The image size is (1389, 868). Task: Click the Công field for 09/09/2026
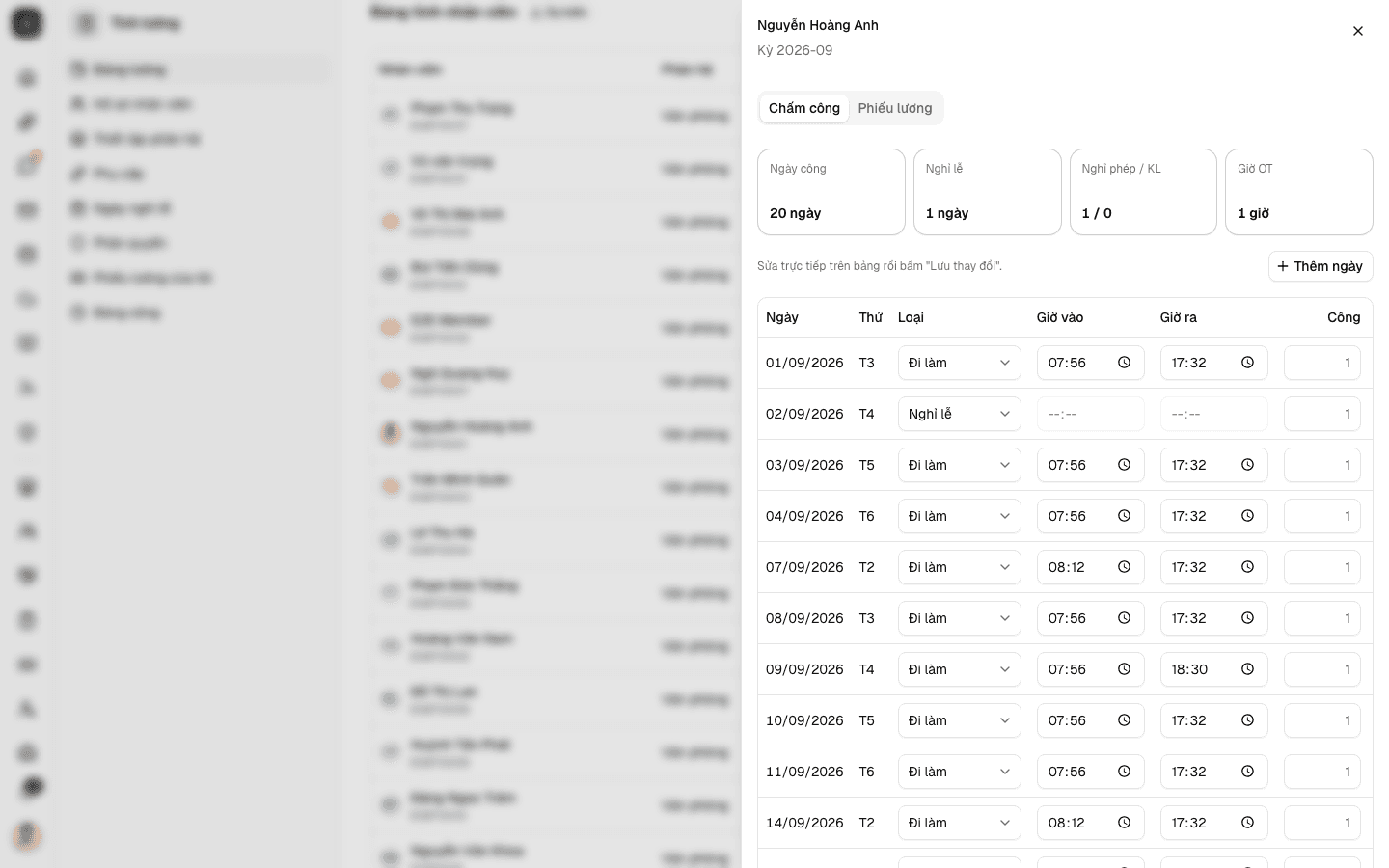(x=1321, y=669)
